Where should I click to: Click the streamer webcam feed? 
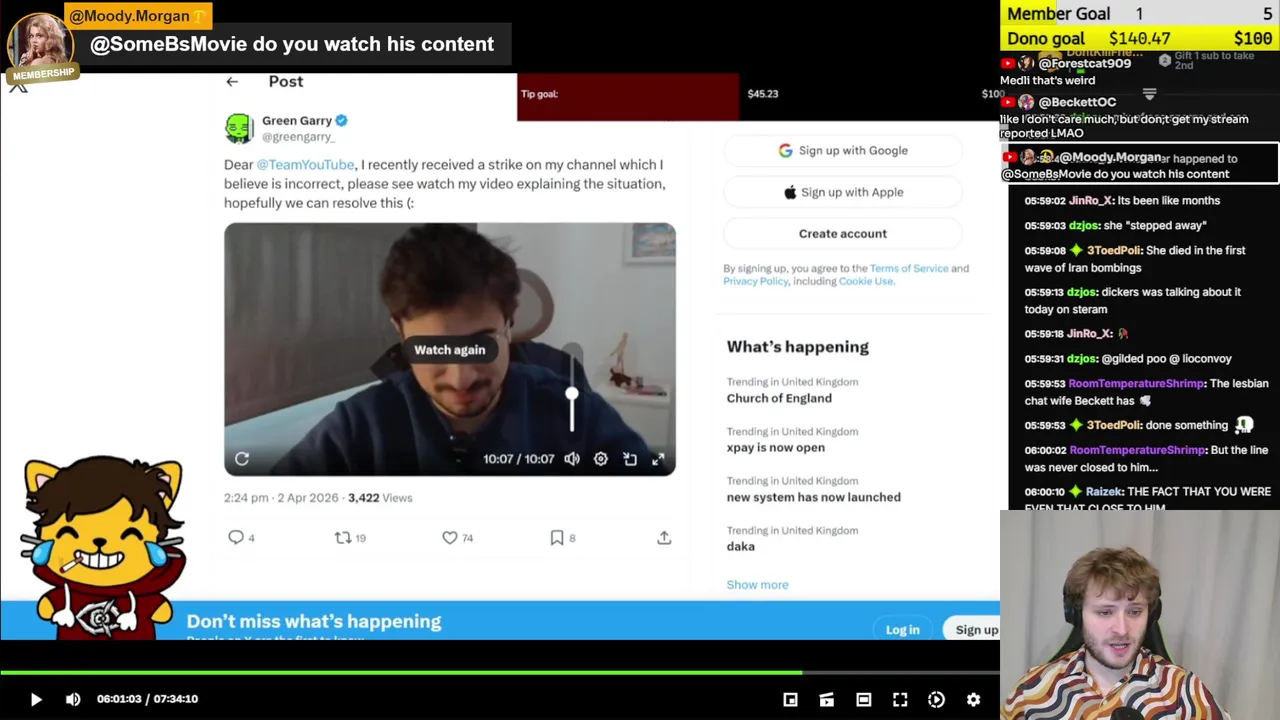click(x=1140, y=615)
